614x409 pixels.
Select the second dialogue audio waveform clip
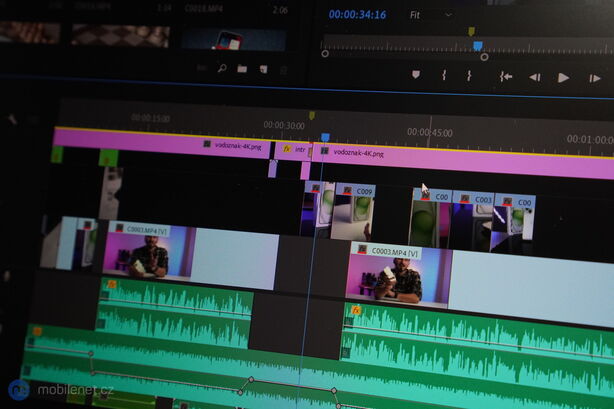point(478,349)
